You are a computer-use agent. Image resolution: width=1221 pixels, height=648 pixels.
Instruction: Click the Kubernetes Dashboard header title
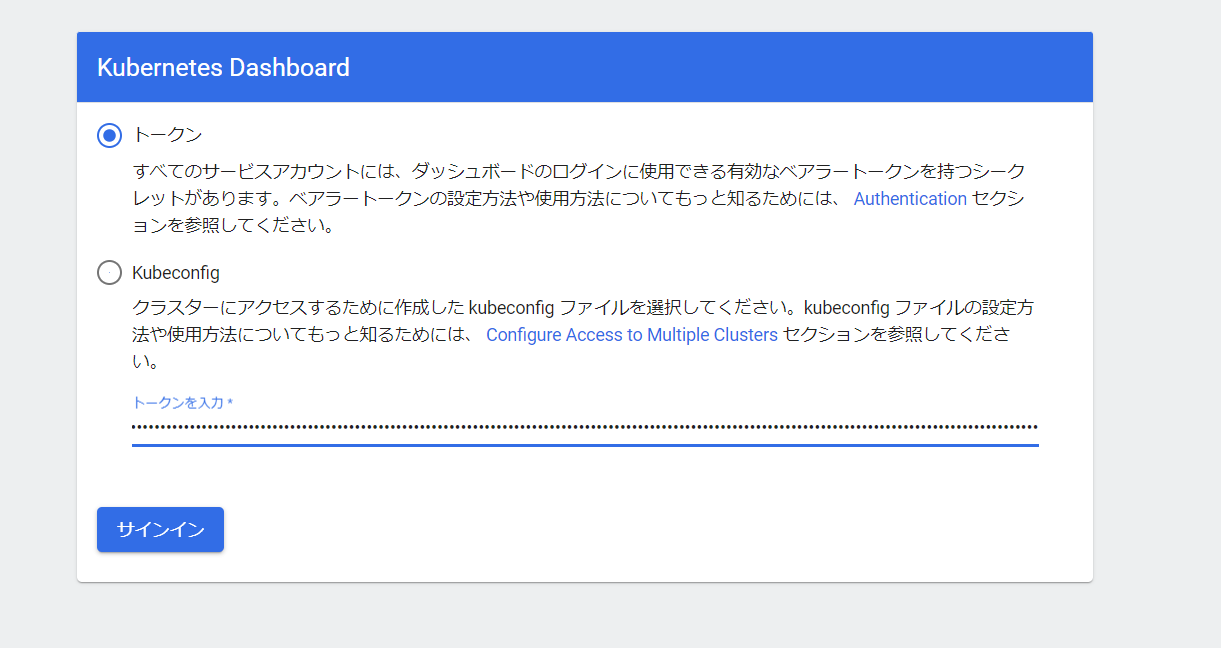pyautogui.click(x=223, y=68)
